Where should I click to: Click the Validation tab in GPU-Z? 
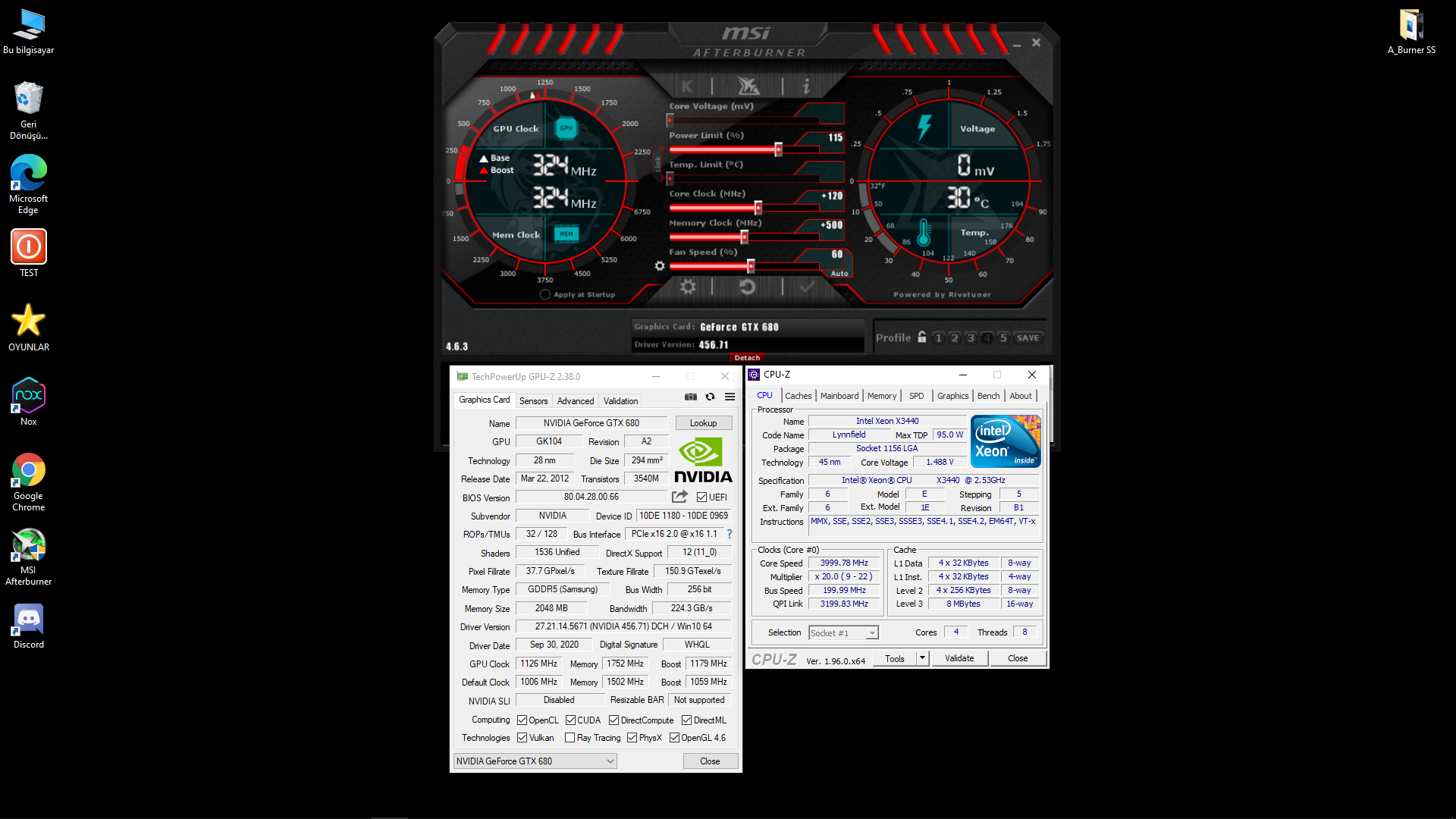point(619,401)
